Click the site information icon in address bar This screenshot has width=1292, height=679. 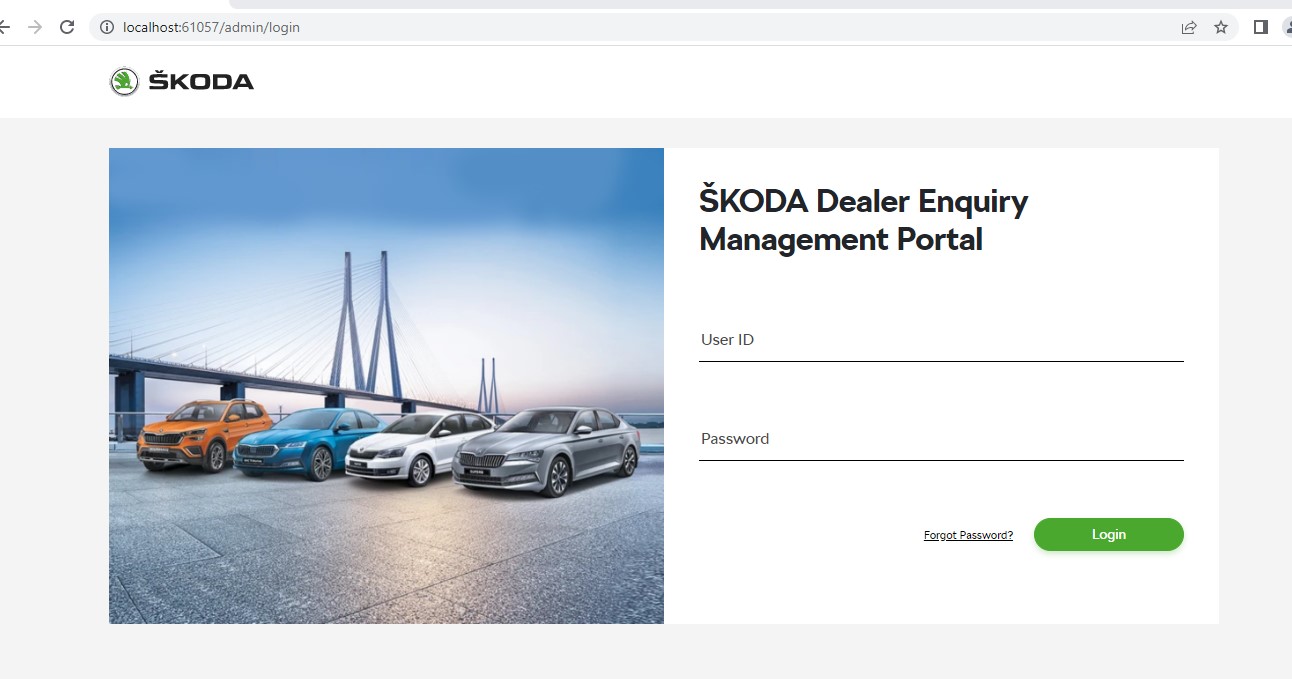click(107, 27)
